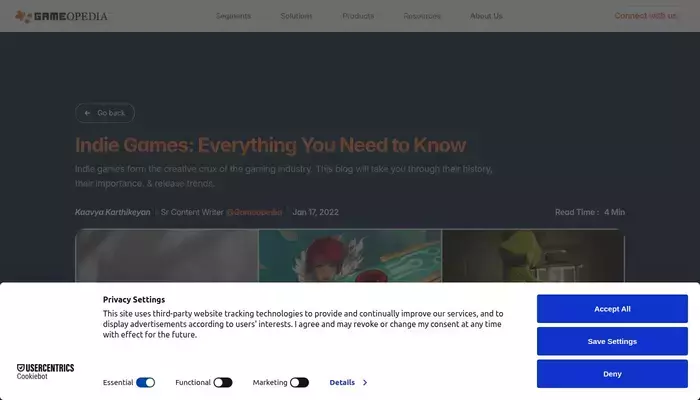
Task: Accept all cookies
Action: point(612,309)
